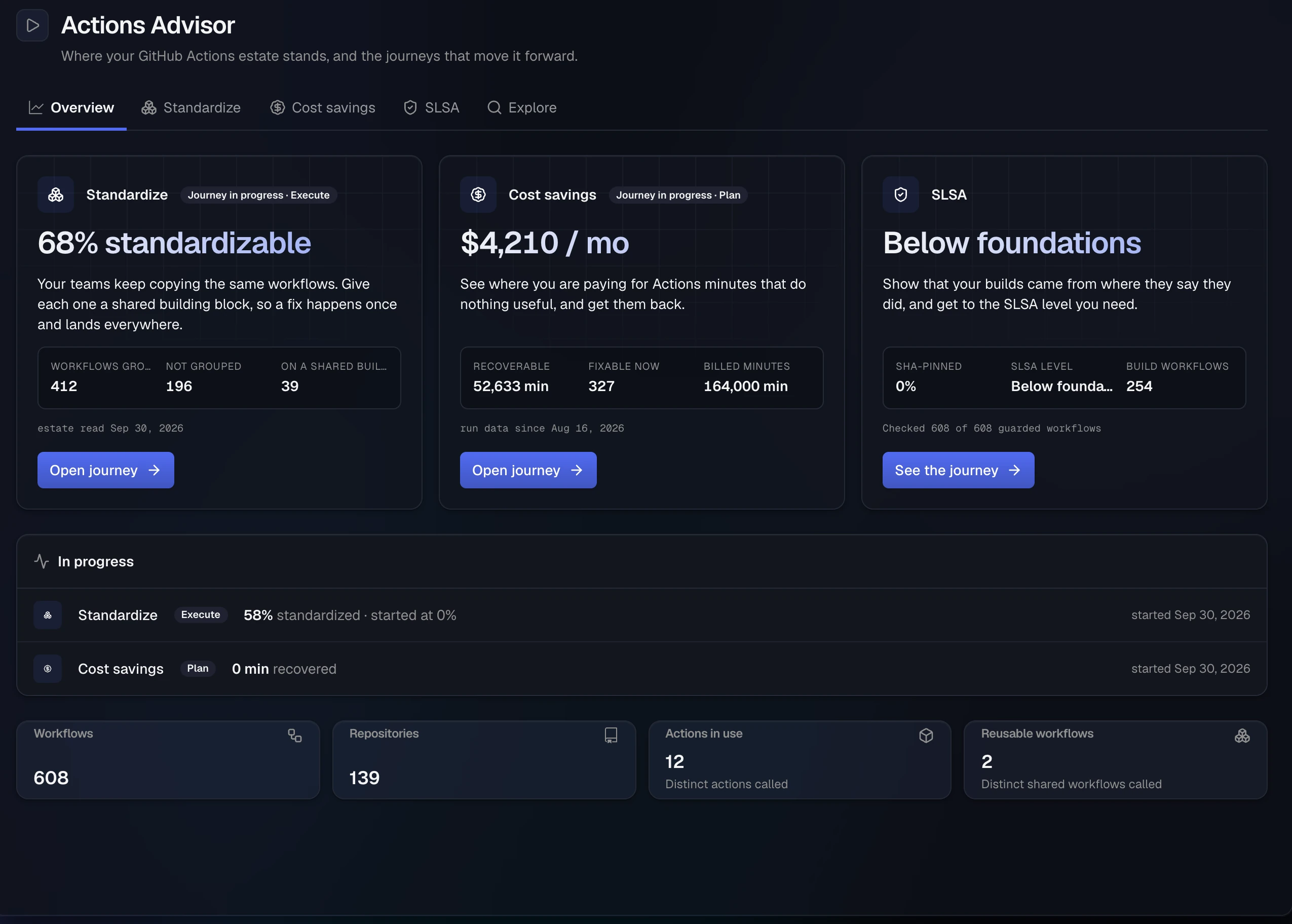Image resolution: width=1292 pixels, height=924 pixels.
Task: Click the $4,210 / mo heading
Action: [545, 243]
